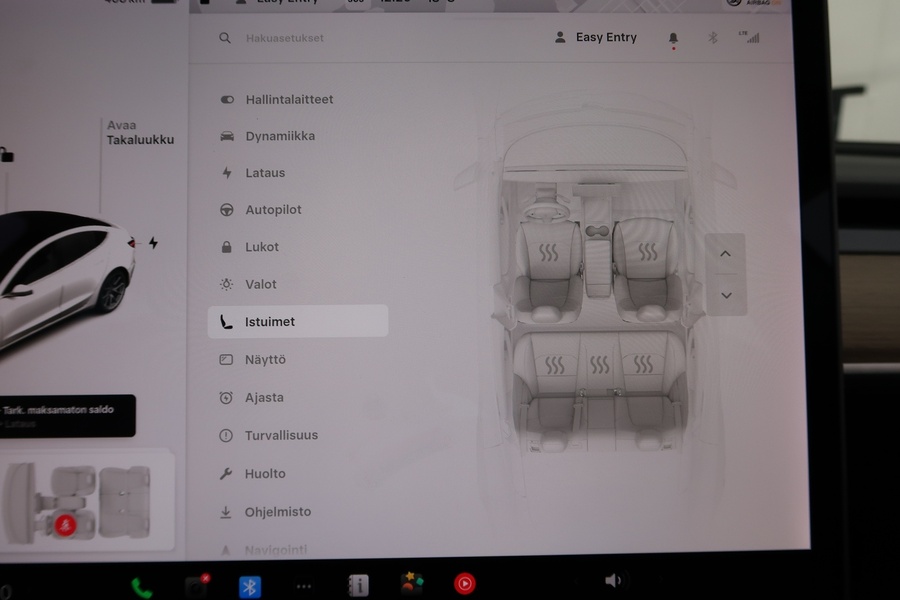Click the down chevron beside the car diagram
Screen dimensions: 900x600
click(726, 295)
